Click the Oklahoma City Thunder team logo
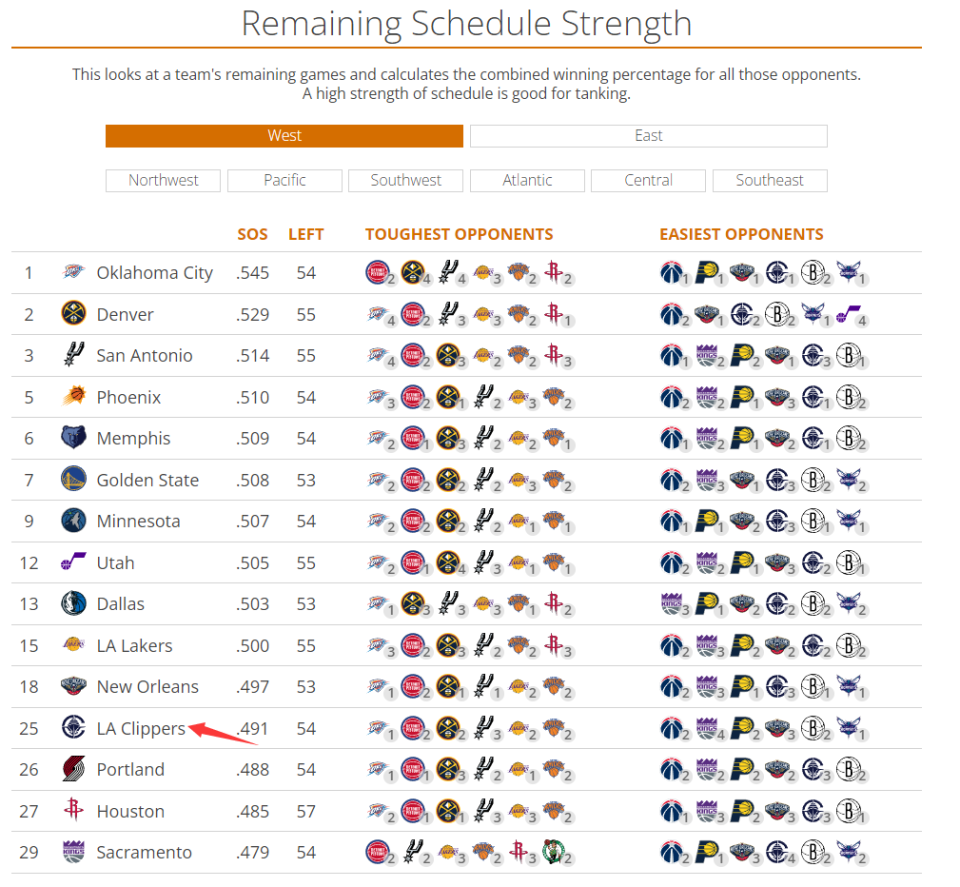 74,272
